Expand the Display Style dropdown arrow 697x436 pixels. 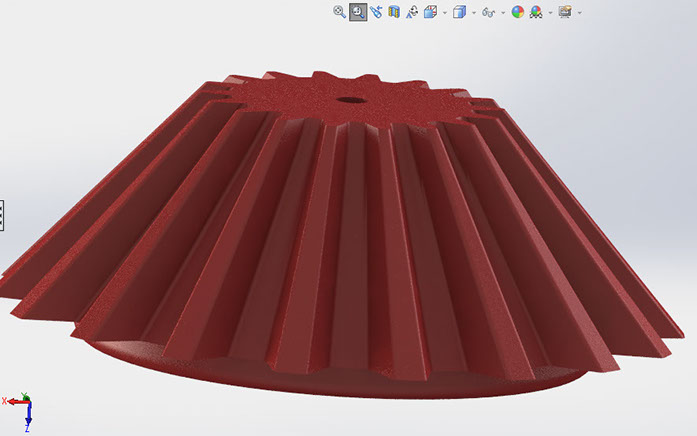(474, 12)
